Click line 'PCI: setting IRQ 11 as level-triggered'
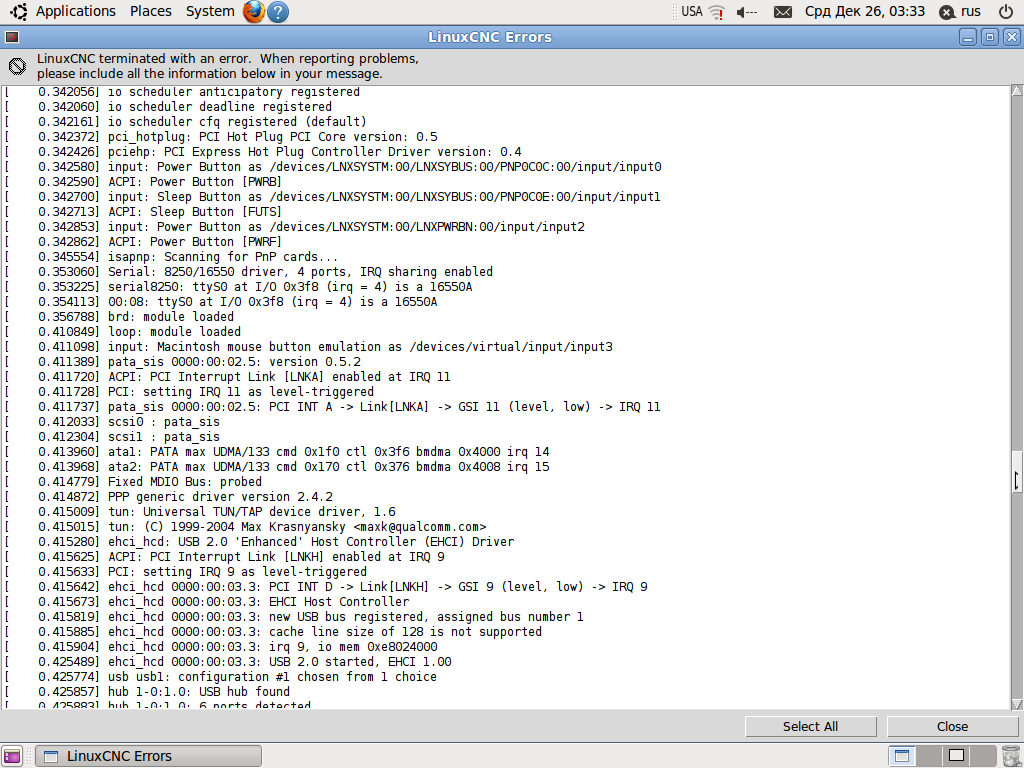 [x=241, y=392]
